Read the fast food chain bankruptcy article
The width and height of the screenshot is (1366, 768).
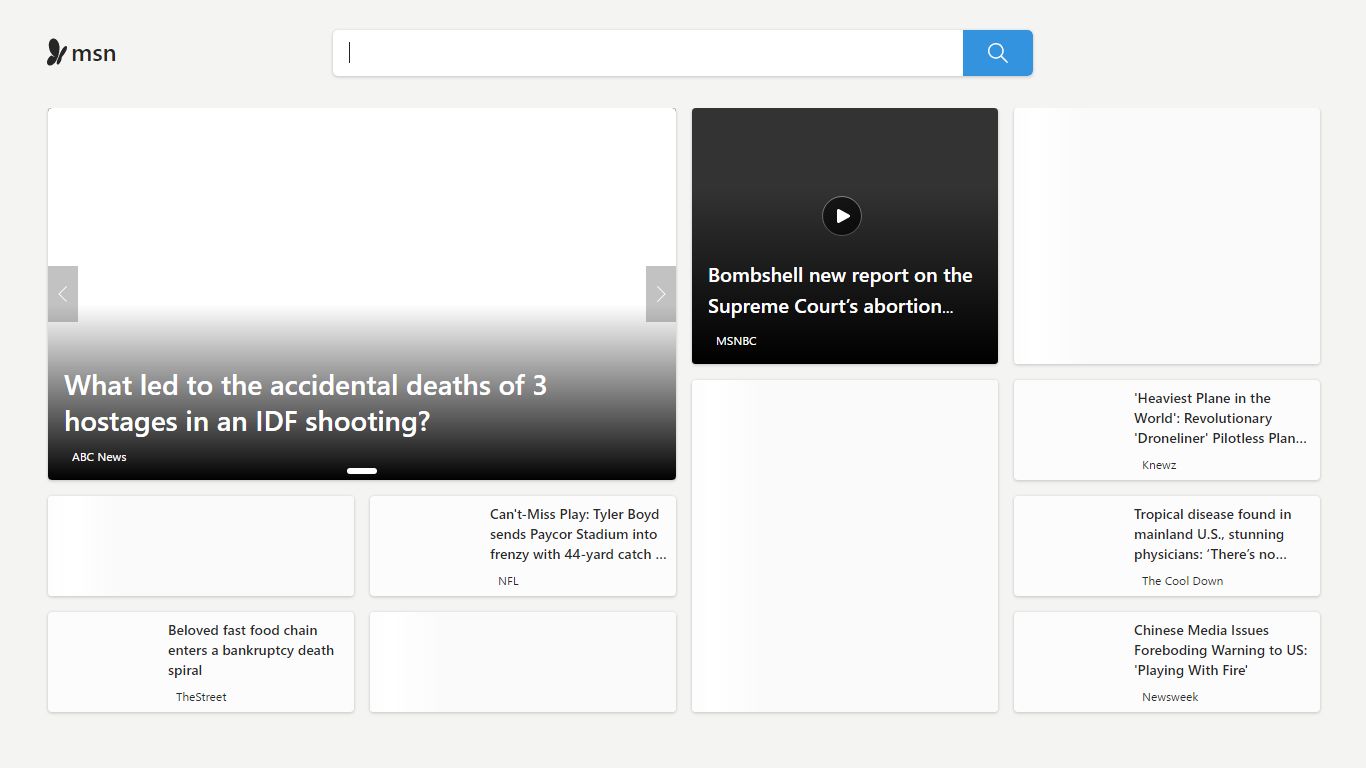(251, 650)
